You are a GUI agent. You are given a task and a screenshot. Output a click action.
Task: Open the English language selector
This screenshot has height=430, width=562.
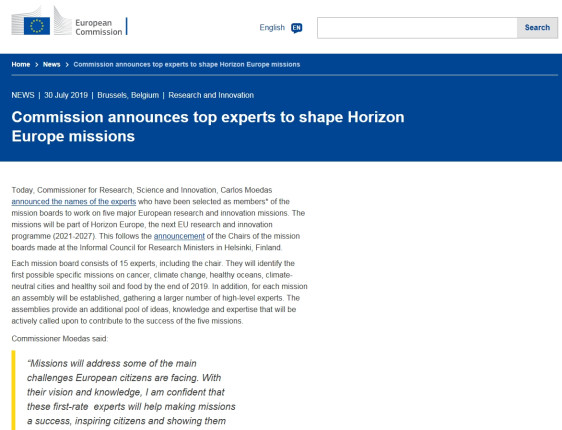(281, 28)
